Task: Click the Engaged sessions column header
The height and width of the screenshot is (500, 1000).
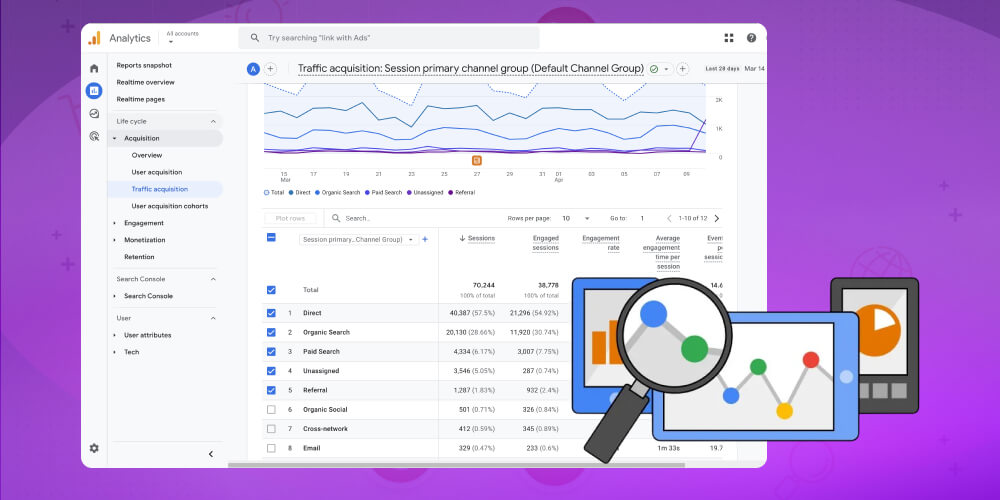Action: [545, 243]
